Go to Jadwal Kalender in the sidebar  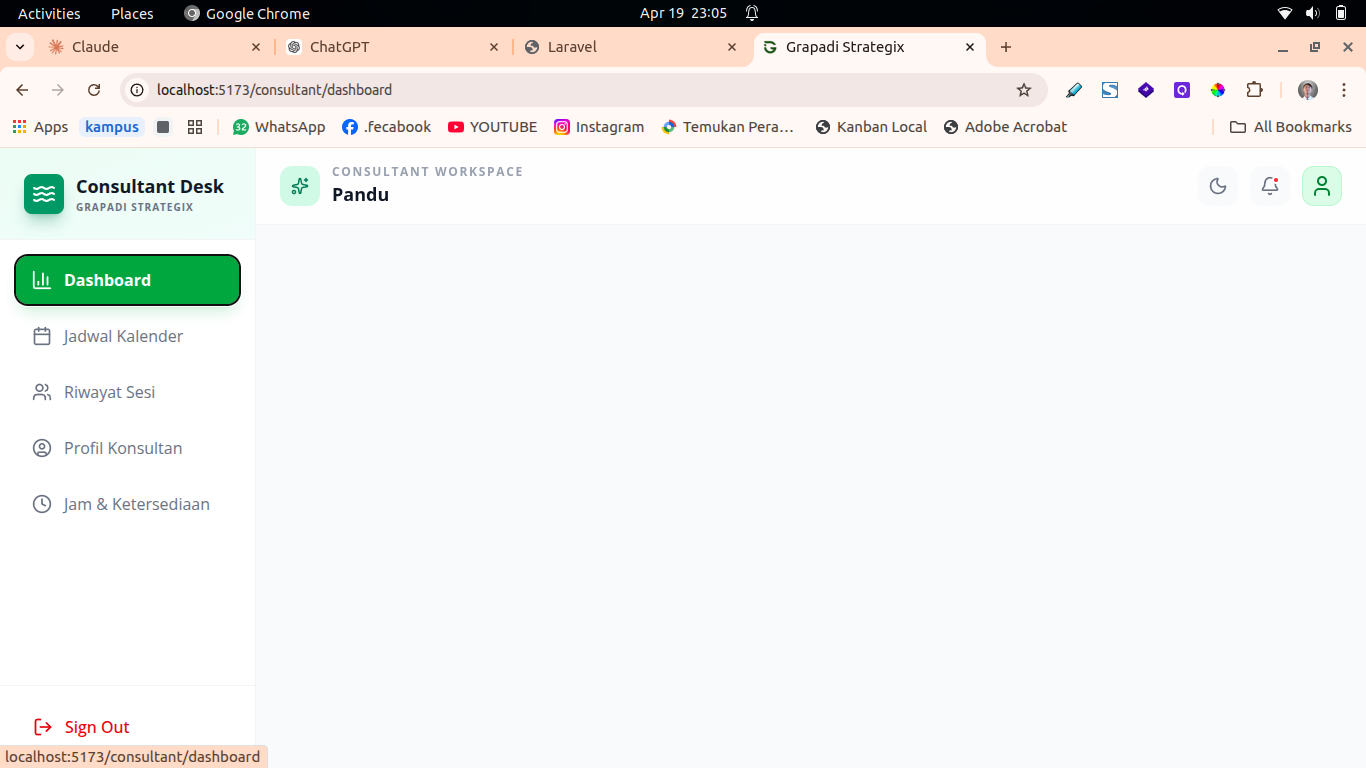(x=123, y=336)
